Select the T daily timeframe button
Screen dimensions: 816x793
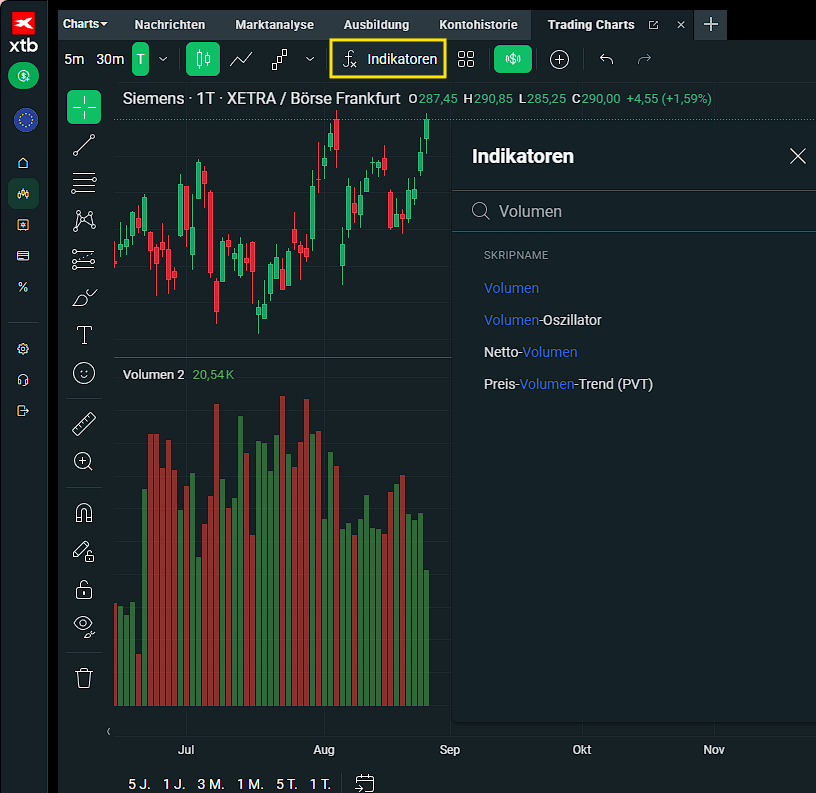point(141,59)
